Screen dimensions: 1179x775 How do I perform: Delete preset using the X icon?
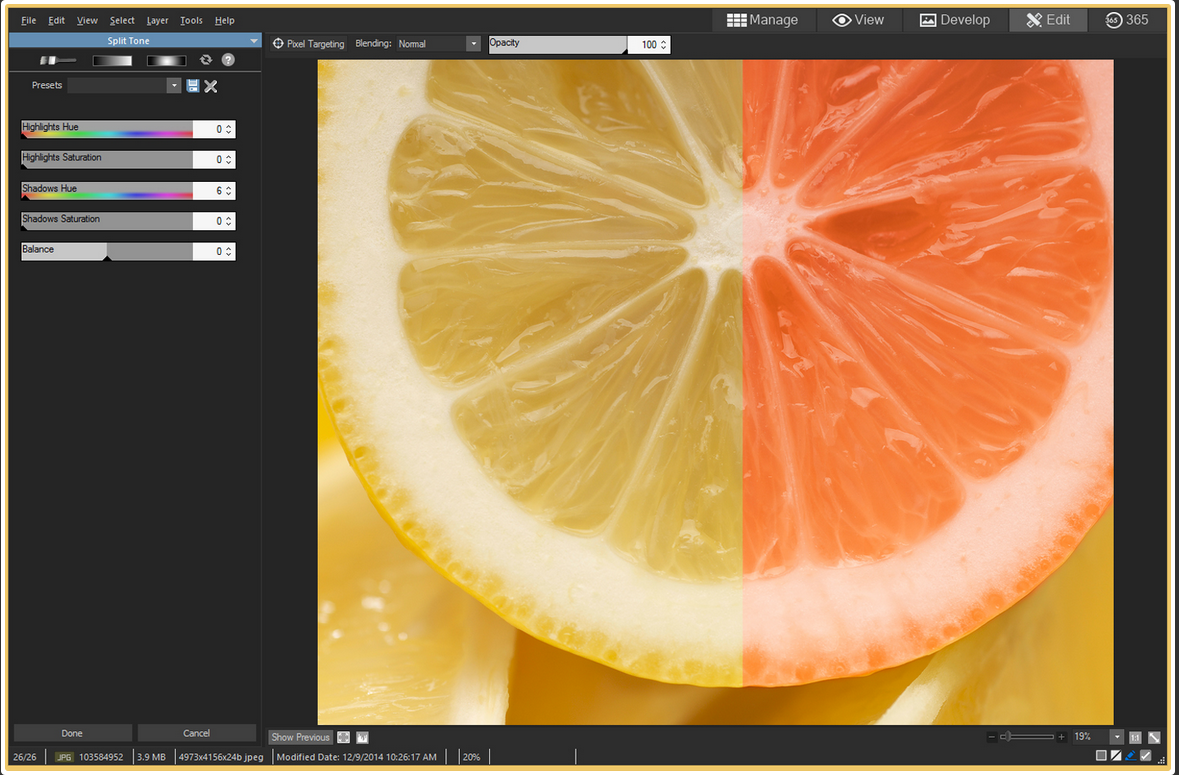[x=211, y=86]
